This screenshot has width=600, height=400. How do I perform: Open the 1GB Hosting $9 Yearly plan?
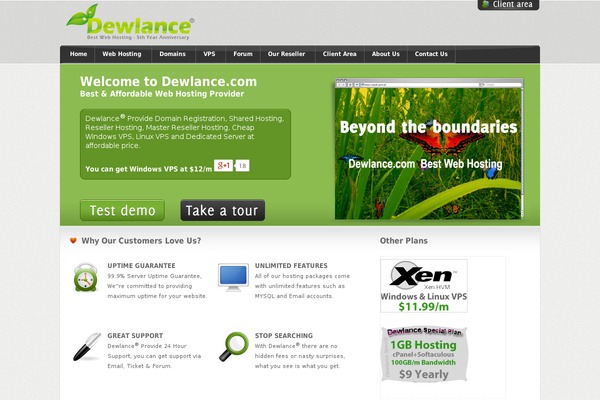(424, 354)
